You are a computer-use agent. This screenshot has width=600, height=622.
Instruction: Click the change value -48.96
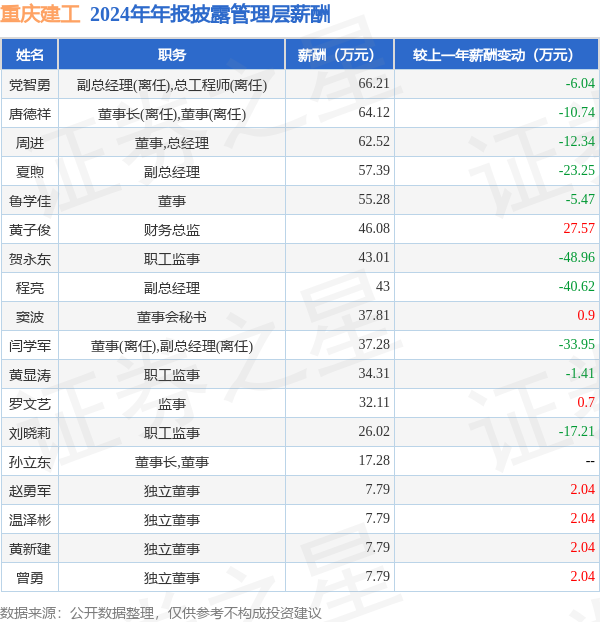click(577, 257)
